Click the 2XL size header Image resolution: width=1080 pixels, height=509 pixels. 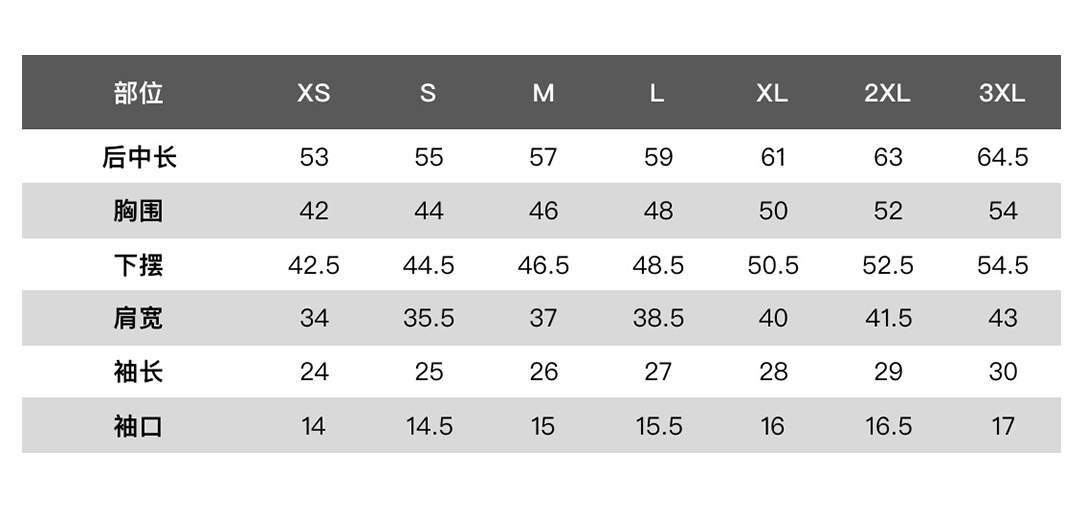pyautogui.click(x=887, y=93)
